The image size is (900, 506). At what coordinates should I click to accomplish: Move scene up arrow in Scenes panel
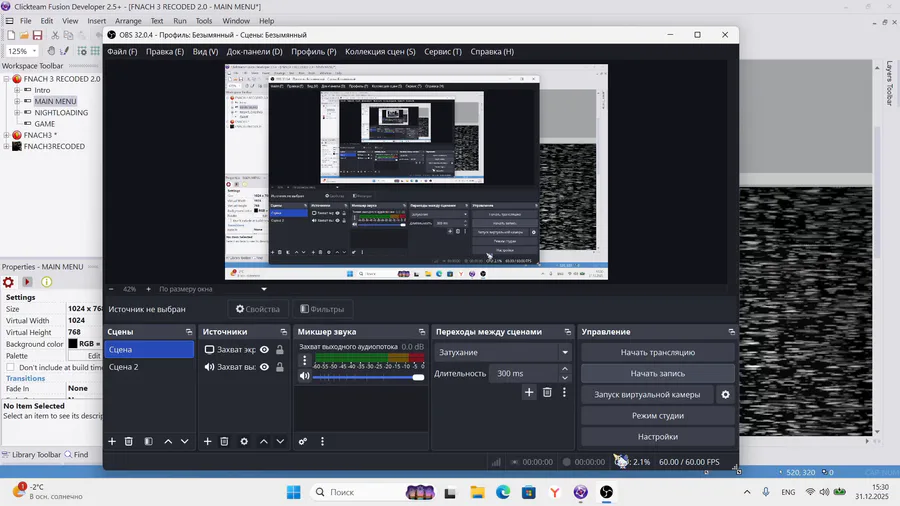168,441
